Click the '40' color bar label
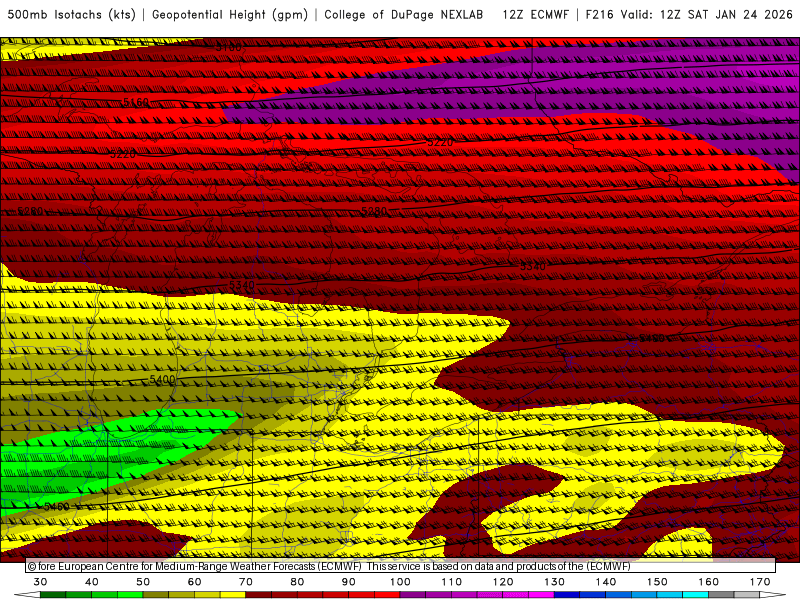This screenshot has width=800, height=600. point(92,582)
